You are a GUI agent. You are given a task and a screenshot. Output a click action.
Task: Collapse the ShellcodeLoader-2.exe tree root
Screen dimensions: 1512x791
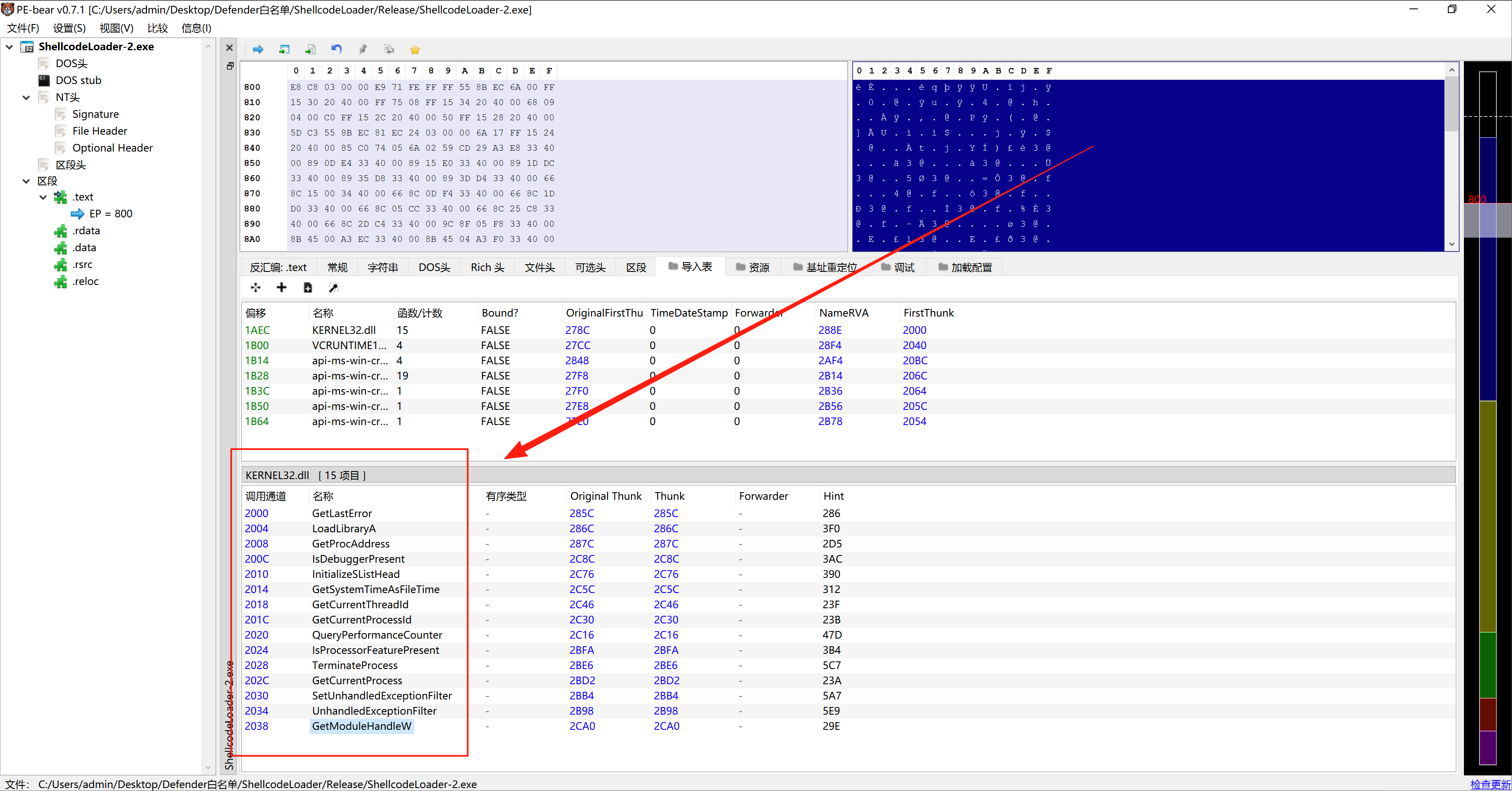click(x=10, y=46)
